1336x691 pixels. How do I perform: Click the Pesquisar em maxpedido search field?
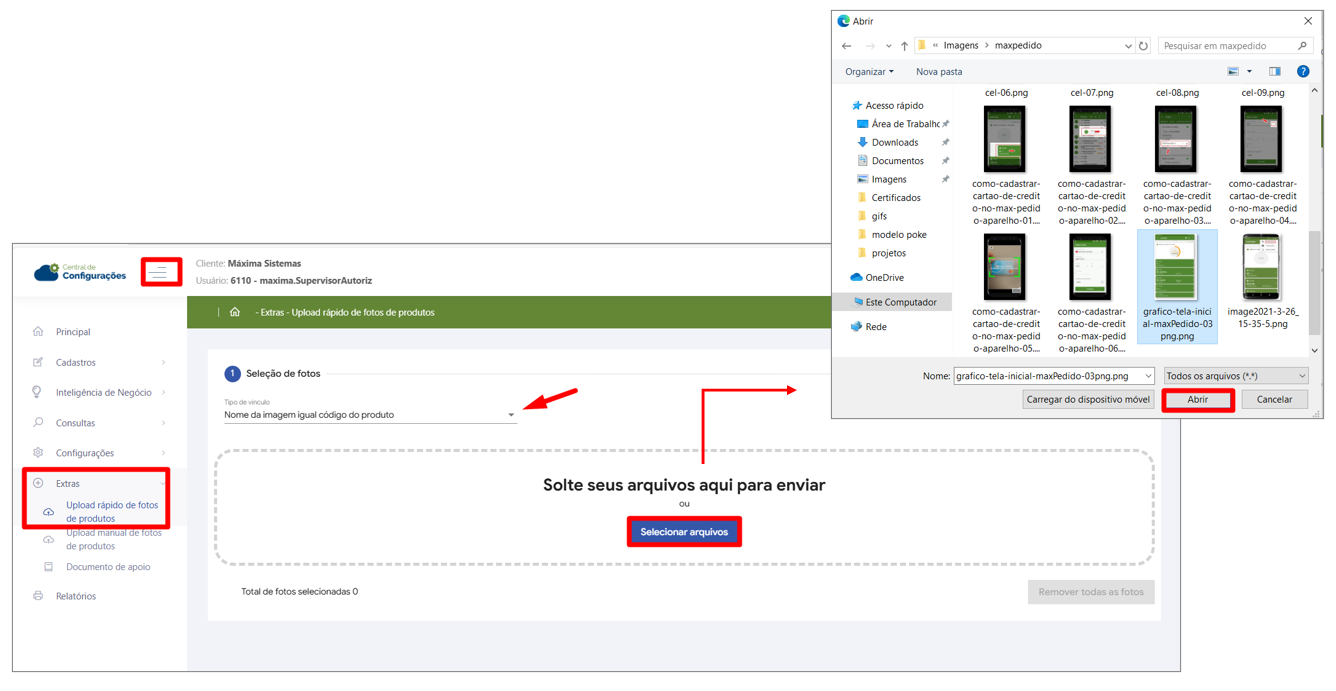(x=1235, y=46)
